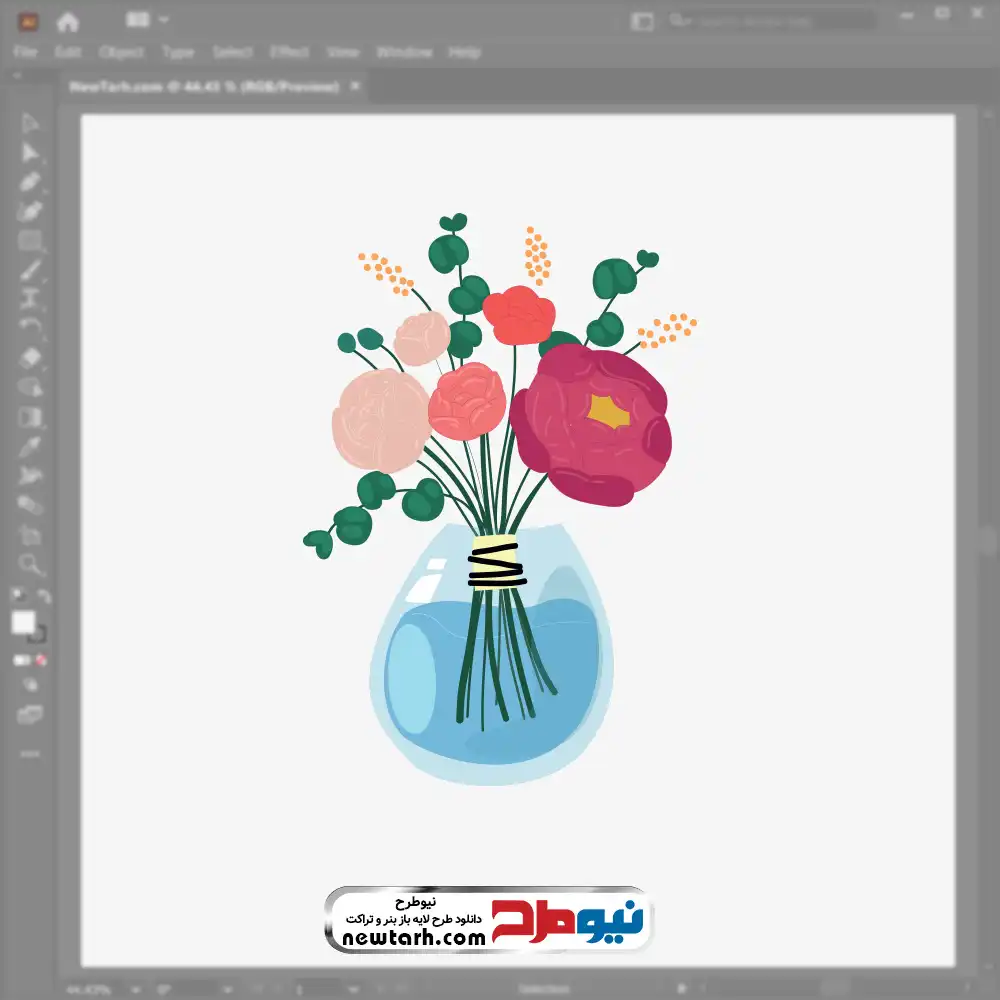Activate the Zoom magnifier tool

30,565
